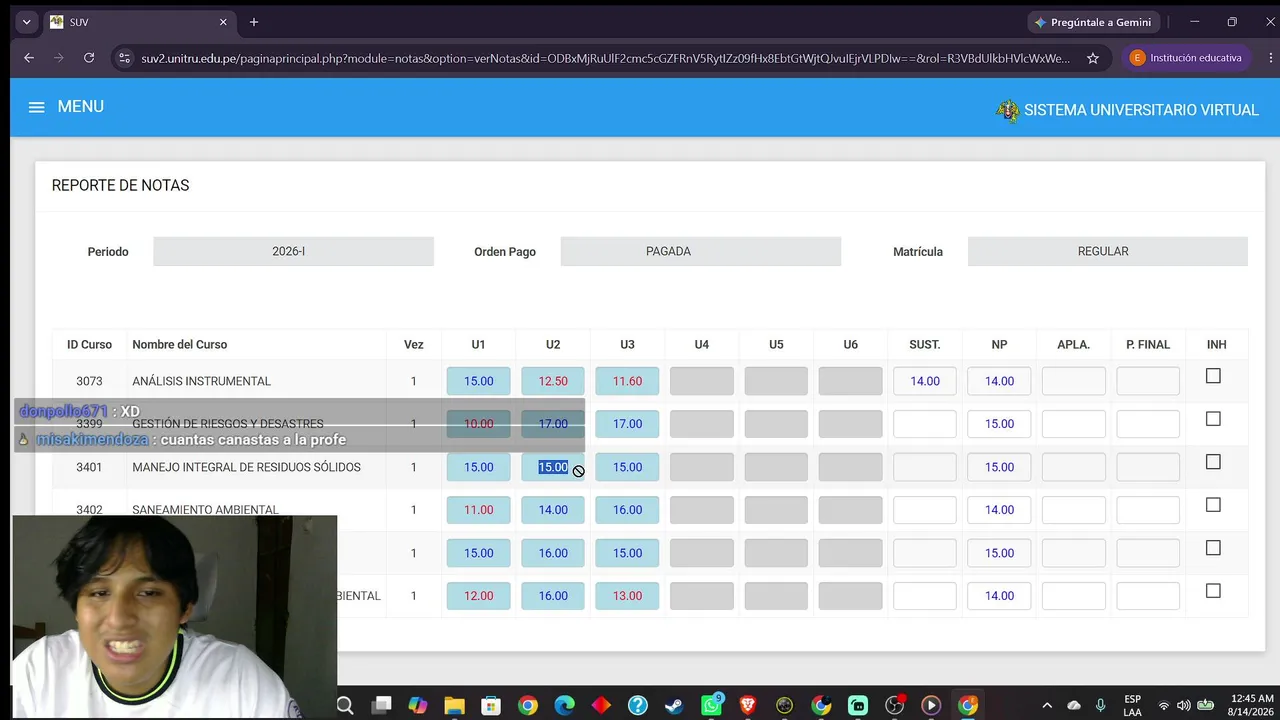Open Wi-Fi network tray icon

pos(1163,706)
